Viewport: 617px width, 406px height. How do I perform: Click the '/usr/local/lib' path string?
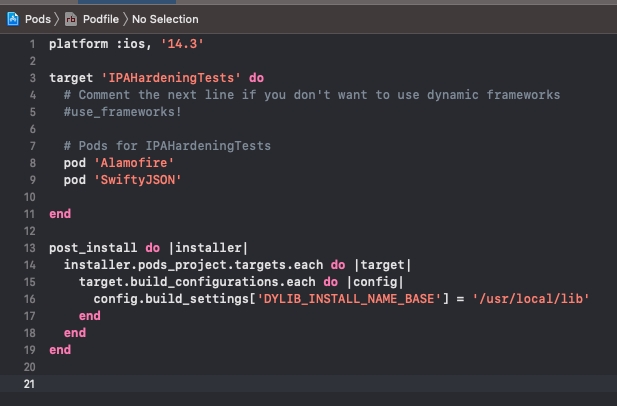coord(531,299)
